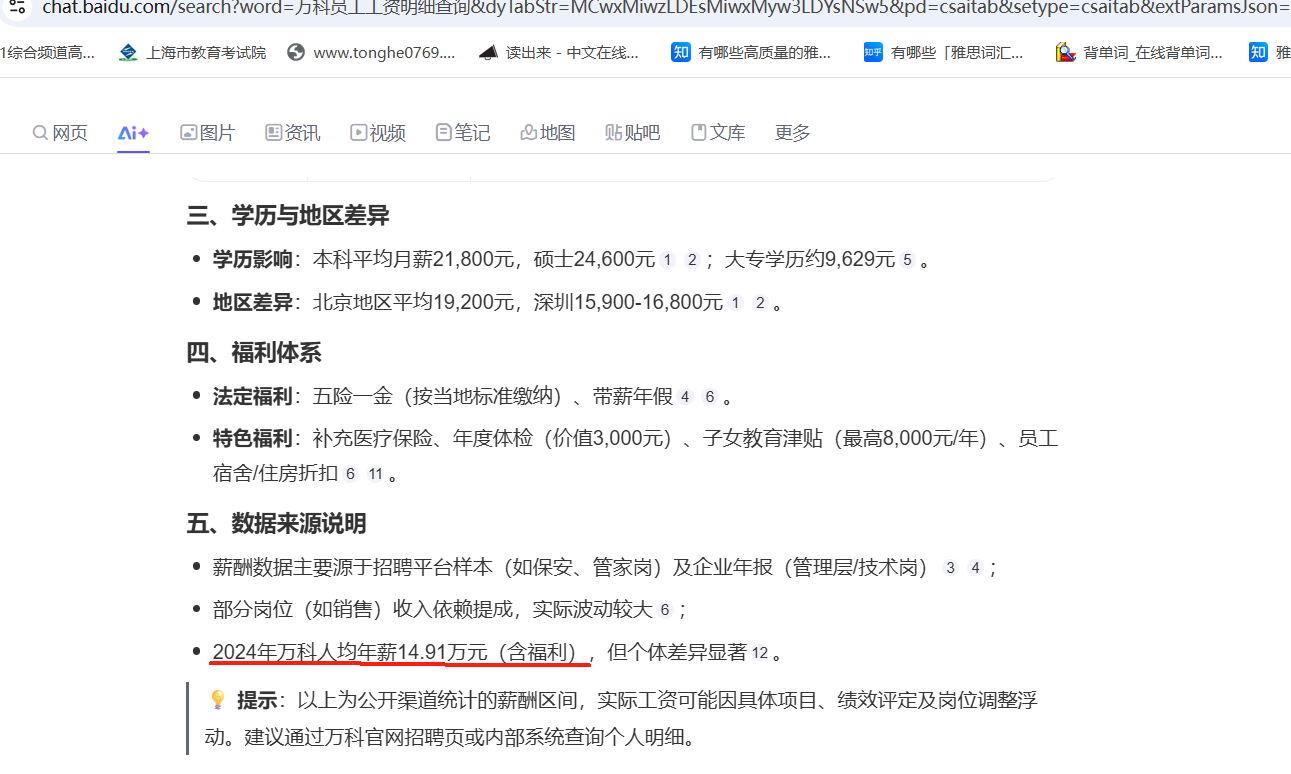1291x774 pixels.
Task: Open the www.tonghe0769 bookmark
Action: point(370,52)
